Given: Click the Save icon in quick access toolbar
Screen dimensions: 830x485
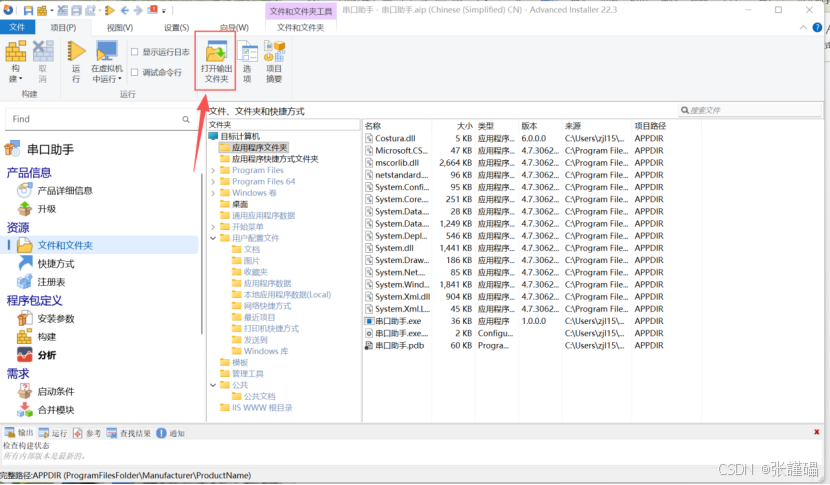Looking at the screenshot, I should tap(28, 10).
